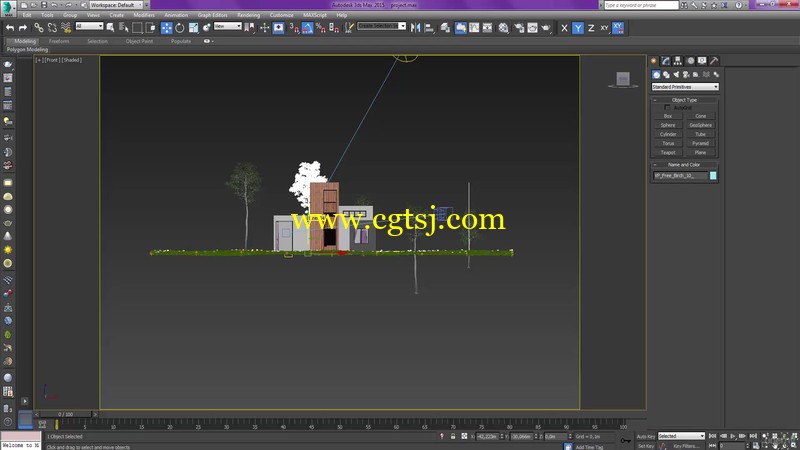Open the selection filter All dropdown
The width and height of the screenshot is (800, 450).
(89, 26)
